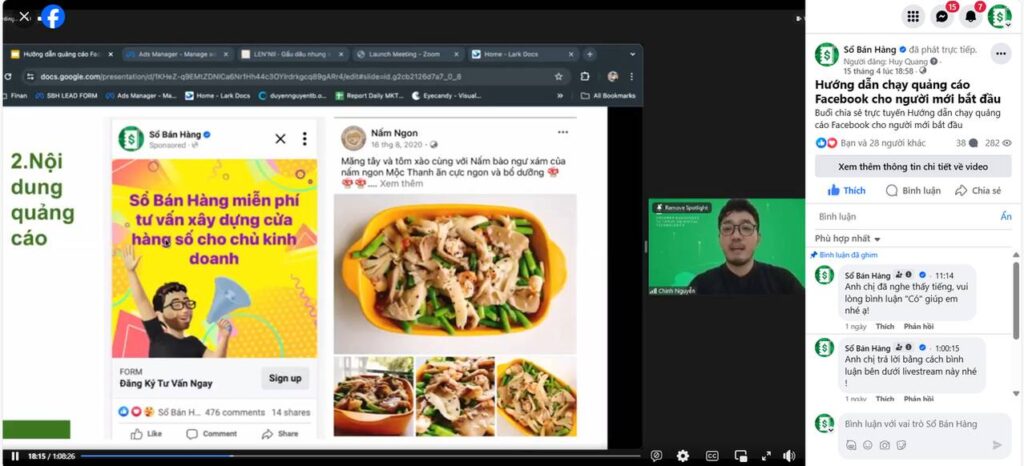Viewport: 1024px width, 466px height.
Task: Open the post options three-dot button
Action: [x=1000, y=54]
